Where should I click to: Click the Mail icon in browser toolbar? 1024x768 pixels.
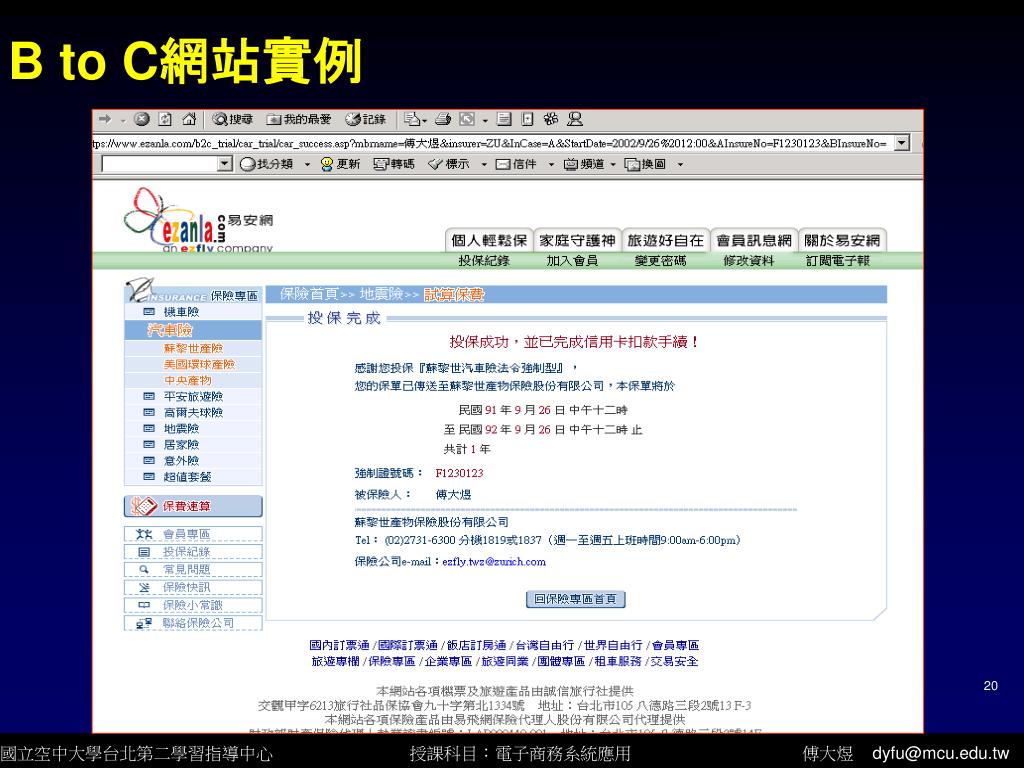tap(412, 120)
